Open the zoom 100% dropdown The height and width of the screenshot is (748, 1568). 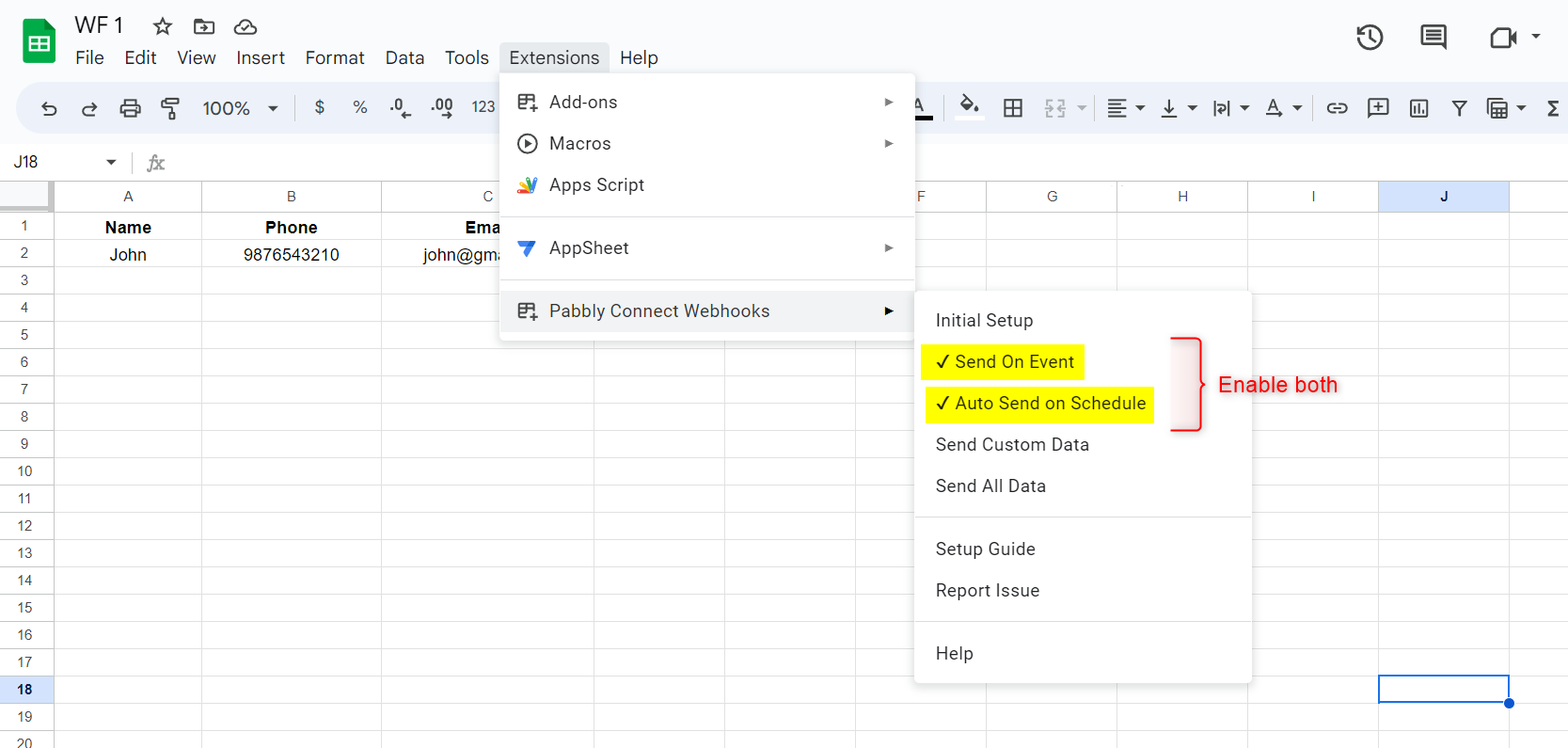(x=240, y=108)
